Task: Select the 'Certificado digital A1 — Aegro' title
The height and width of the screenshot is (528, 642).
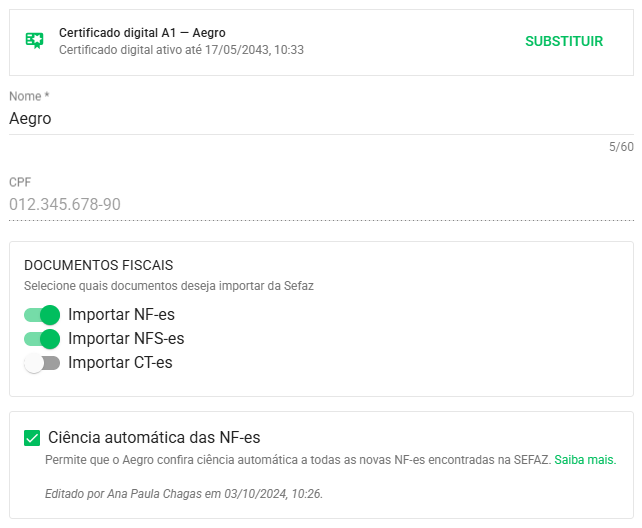Action: pyautogui.click(x=142, y=33)
